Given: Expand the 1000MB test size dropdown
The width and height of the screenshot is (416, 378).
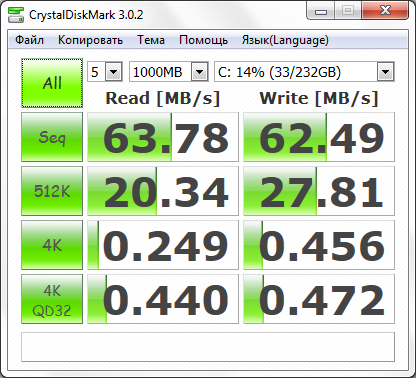Looking at the screenshot, I should 169,72.
